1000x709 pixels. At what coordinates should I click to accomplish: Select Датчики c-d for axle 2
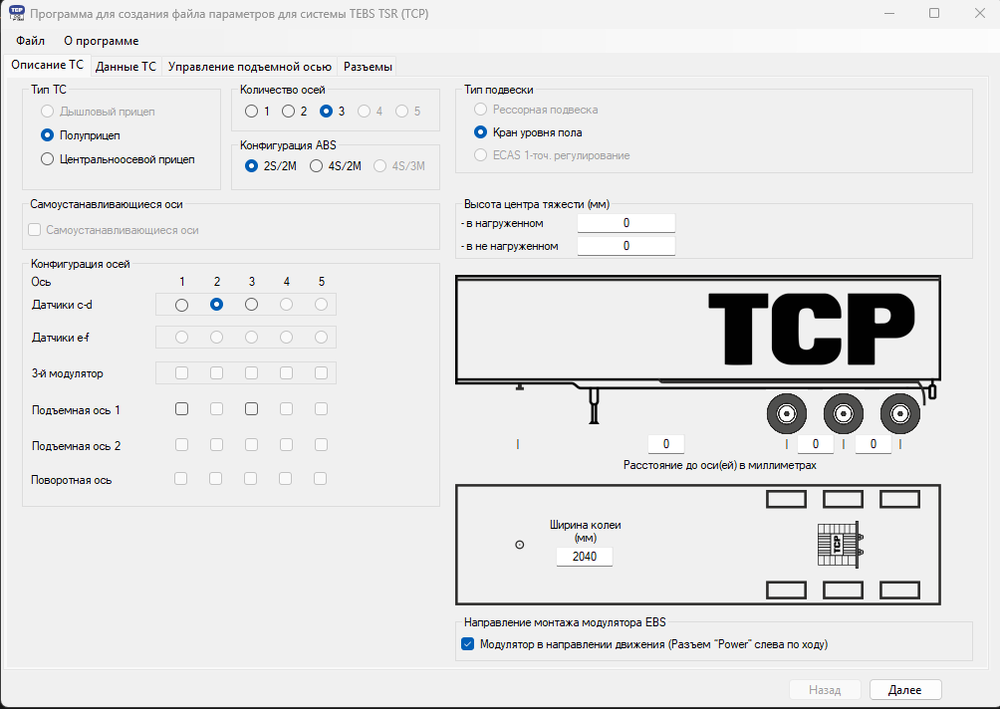coord(217,305)
